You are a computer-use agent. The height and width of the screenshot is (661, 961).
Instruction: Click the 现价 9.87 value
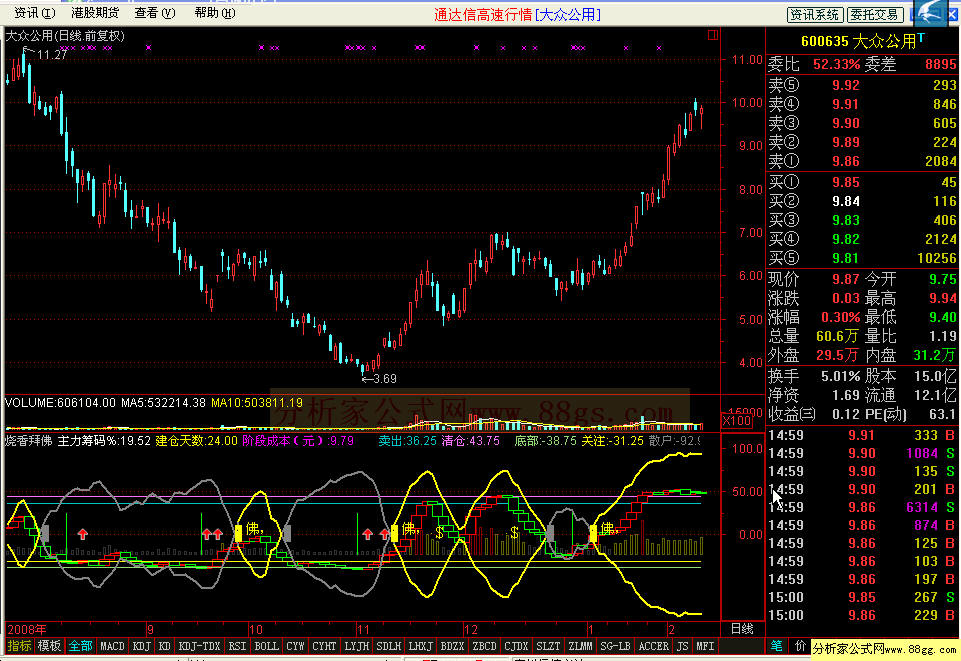coord(846,279)
